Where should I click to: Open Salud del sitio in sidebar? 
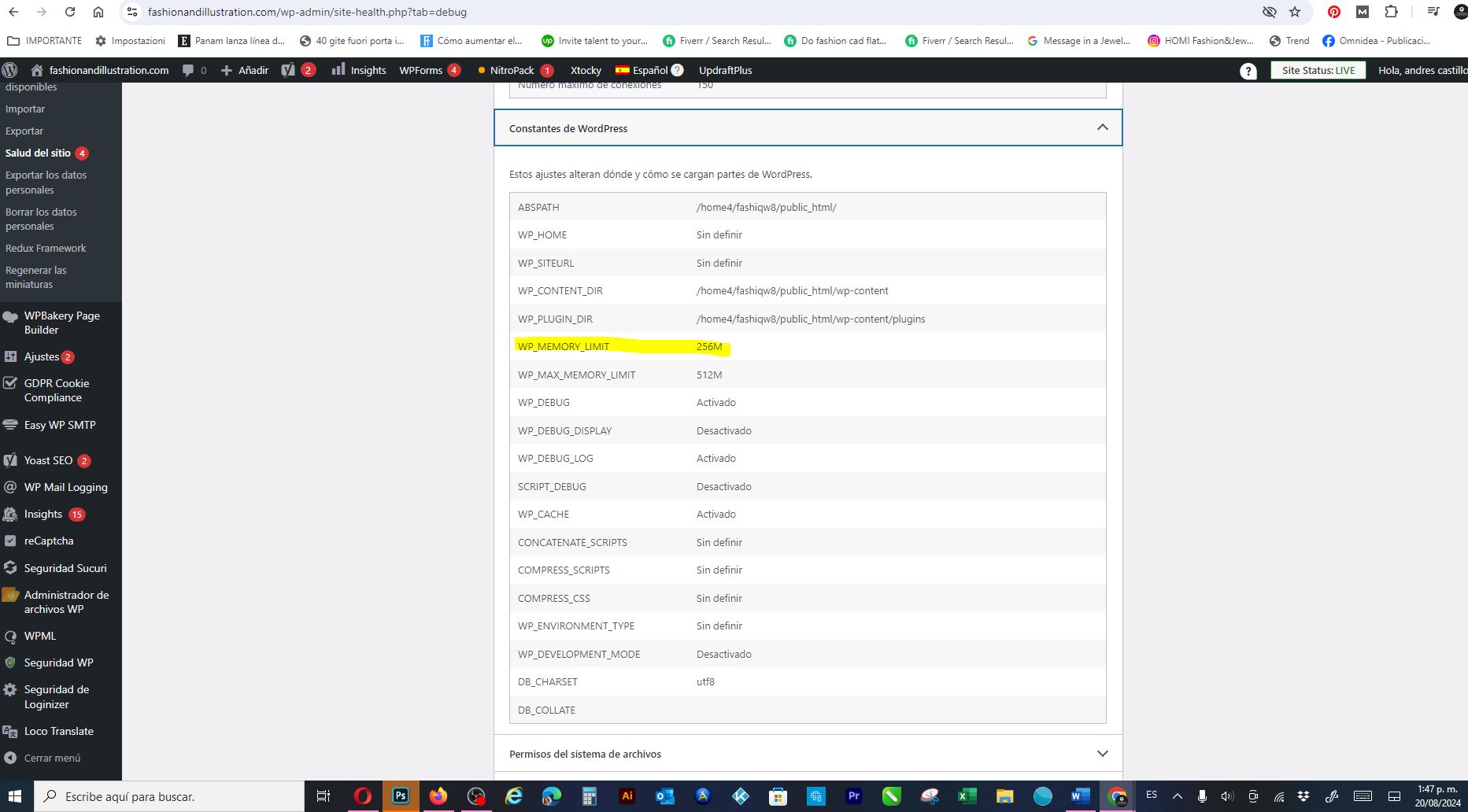pyautogui.click(x=46, y=153)
